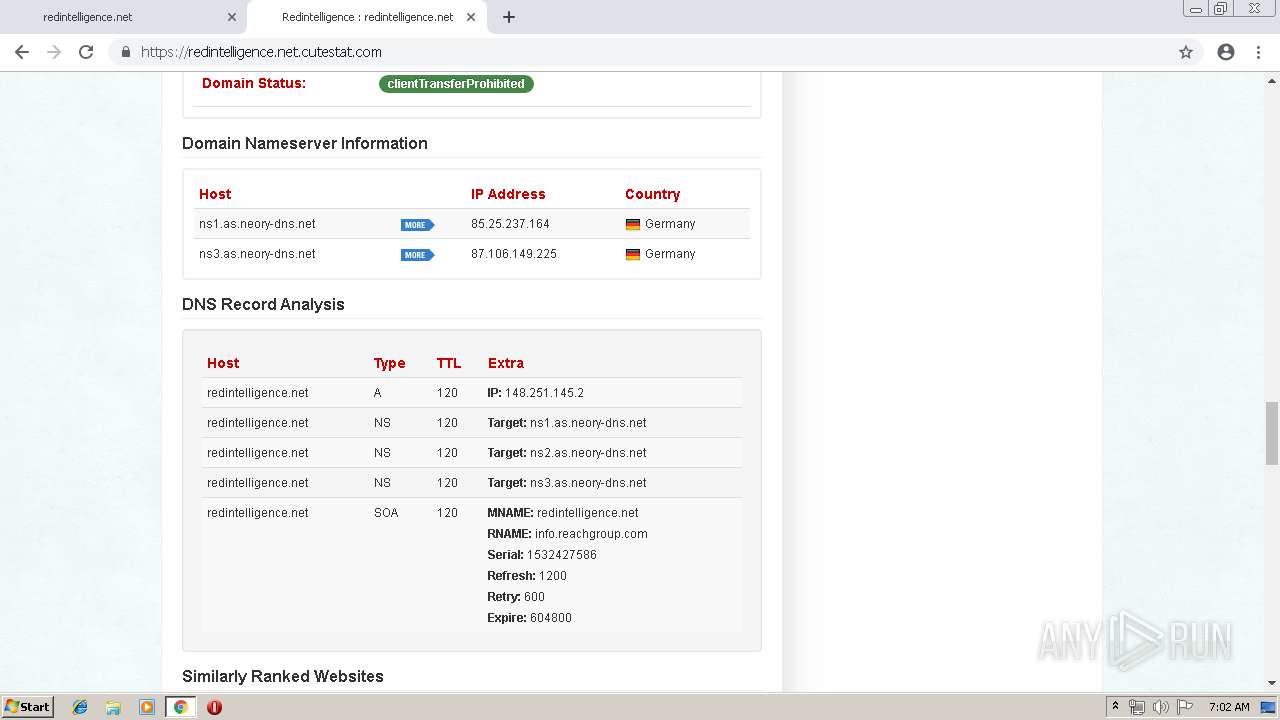Go forward in browser history

pyautogui.click(x=54, y=52)
